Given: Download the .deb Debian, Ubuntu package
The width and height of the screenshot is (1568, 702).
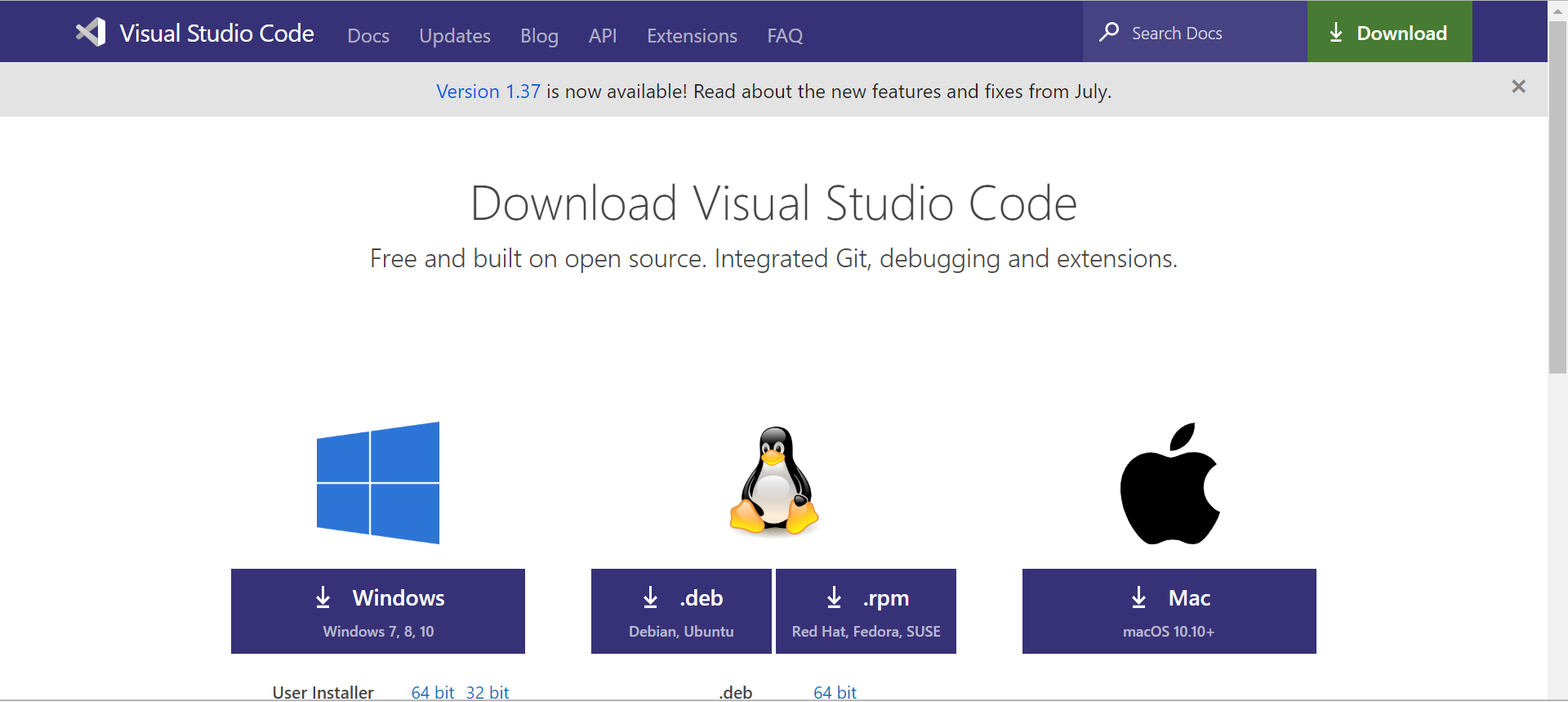Looking at the screenshot, I should (x=681, y=611).
